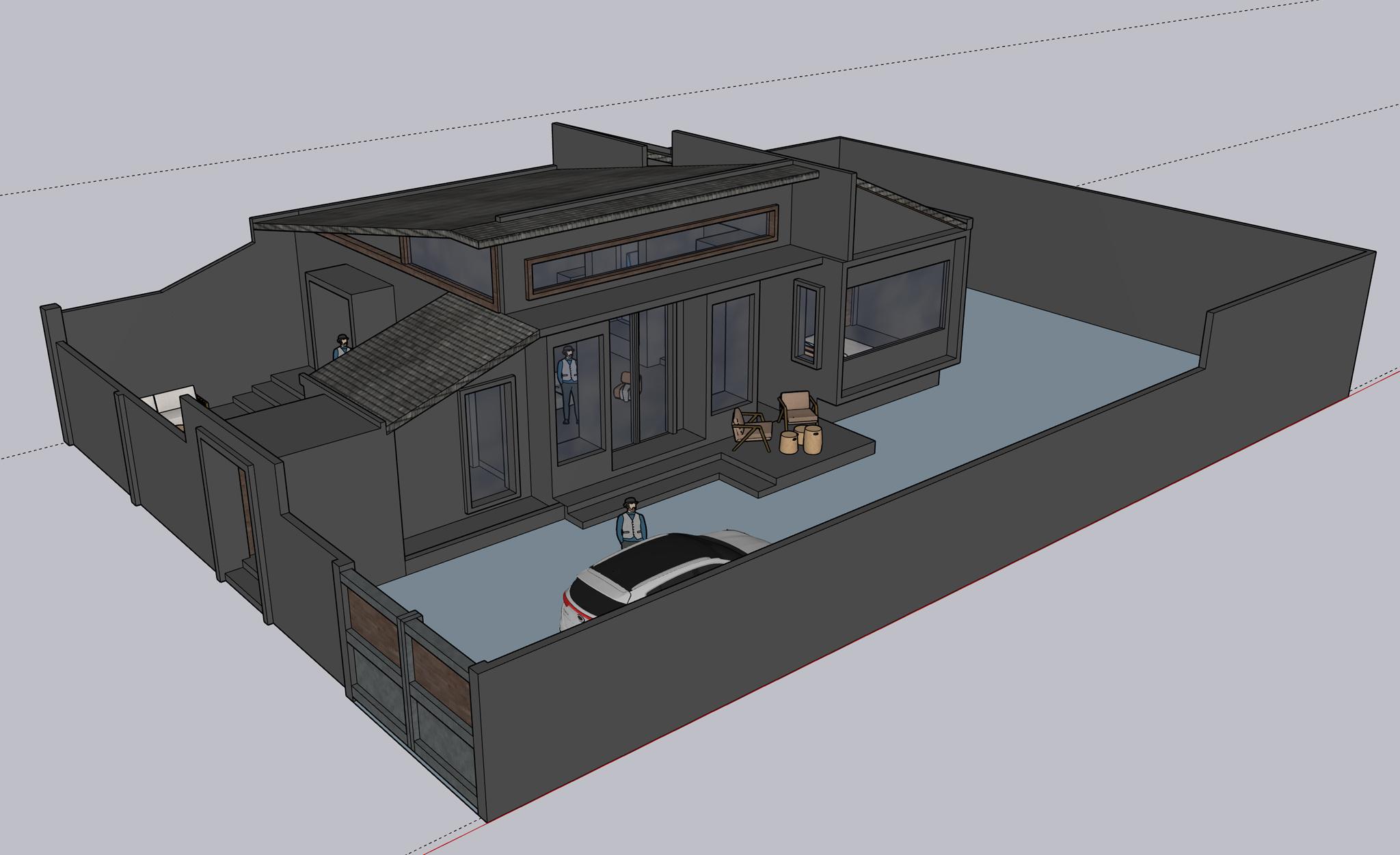Select the man standing beside the car
This screenshot has height=855, width=1400.
(632, 525)
